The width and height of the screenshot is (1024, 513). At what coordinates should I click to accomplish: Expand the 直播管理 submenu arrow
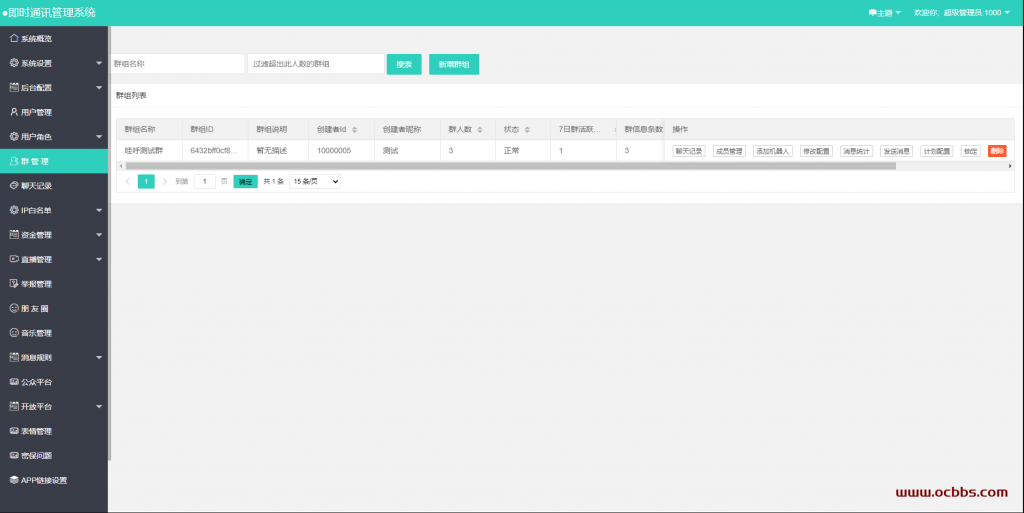point(99,259)
